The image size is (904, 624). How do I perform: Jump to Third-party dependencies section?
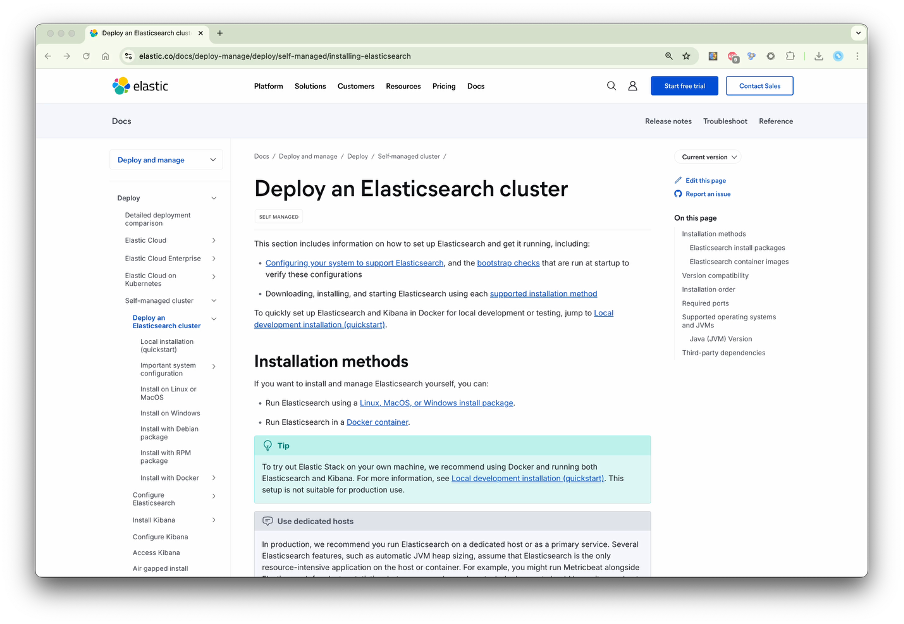tap(724, 352)
